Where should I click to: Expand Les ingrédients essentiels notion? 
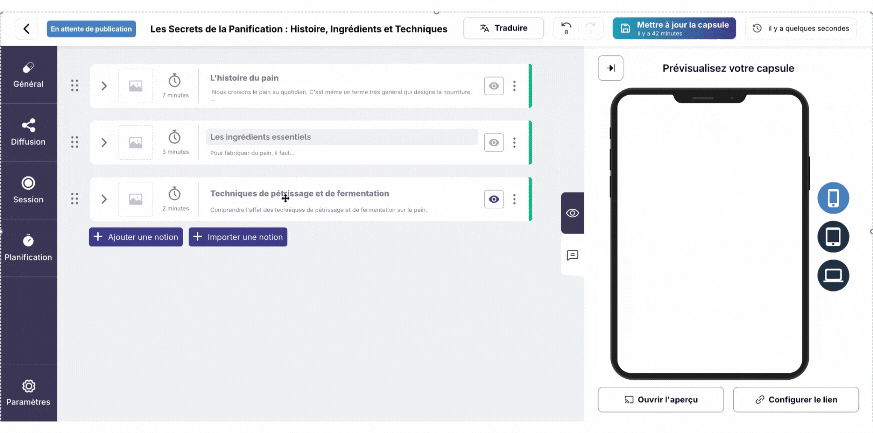pyautogui.click(x=103, y=143)
